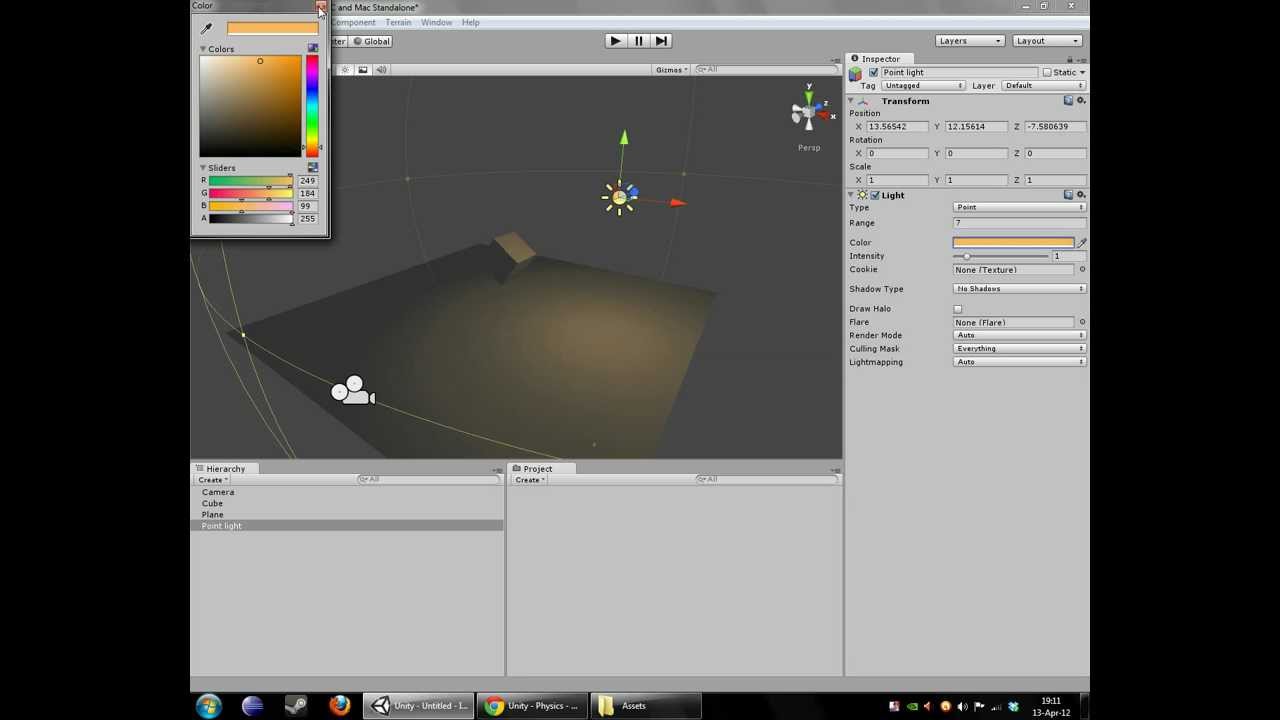This screenshot has width=1280, height=720.
Task: Open the Gizmos dropdown
Action: pos(671,70)
